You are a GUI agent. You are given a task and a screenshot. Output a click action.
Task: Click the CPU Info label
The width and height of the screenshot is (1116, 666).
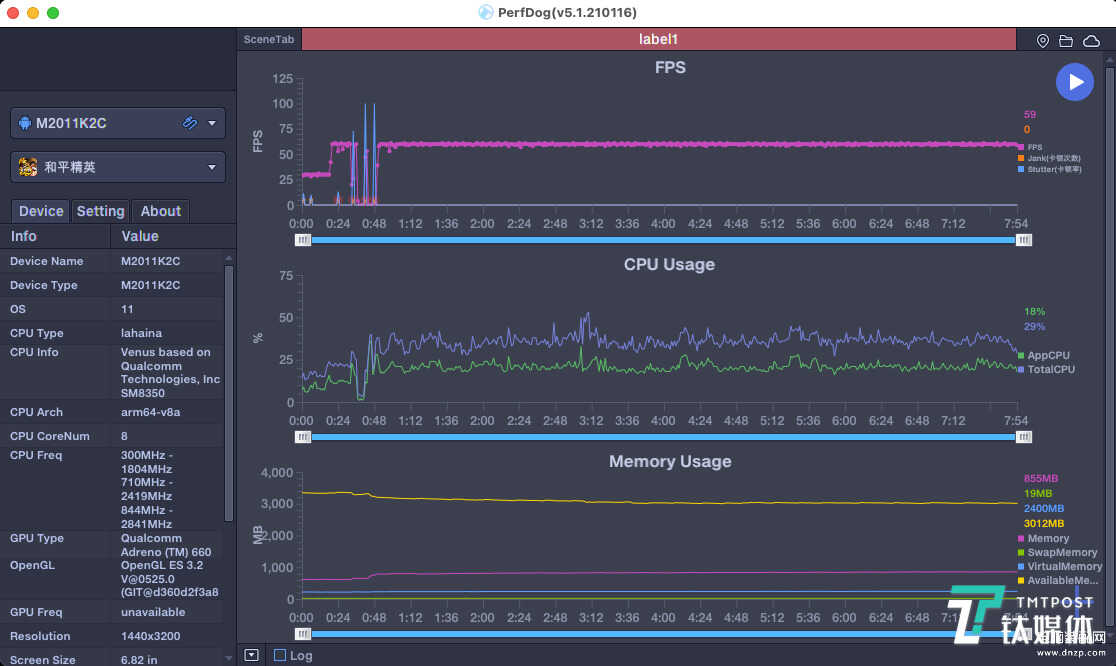coord(34,352)
